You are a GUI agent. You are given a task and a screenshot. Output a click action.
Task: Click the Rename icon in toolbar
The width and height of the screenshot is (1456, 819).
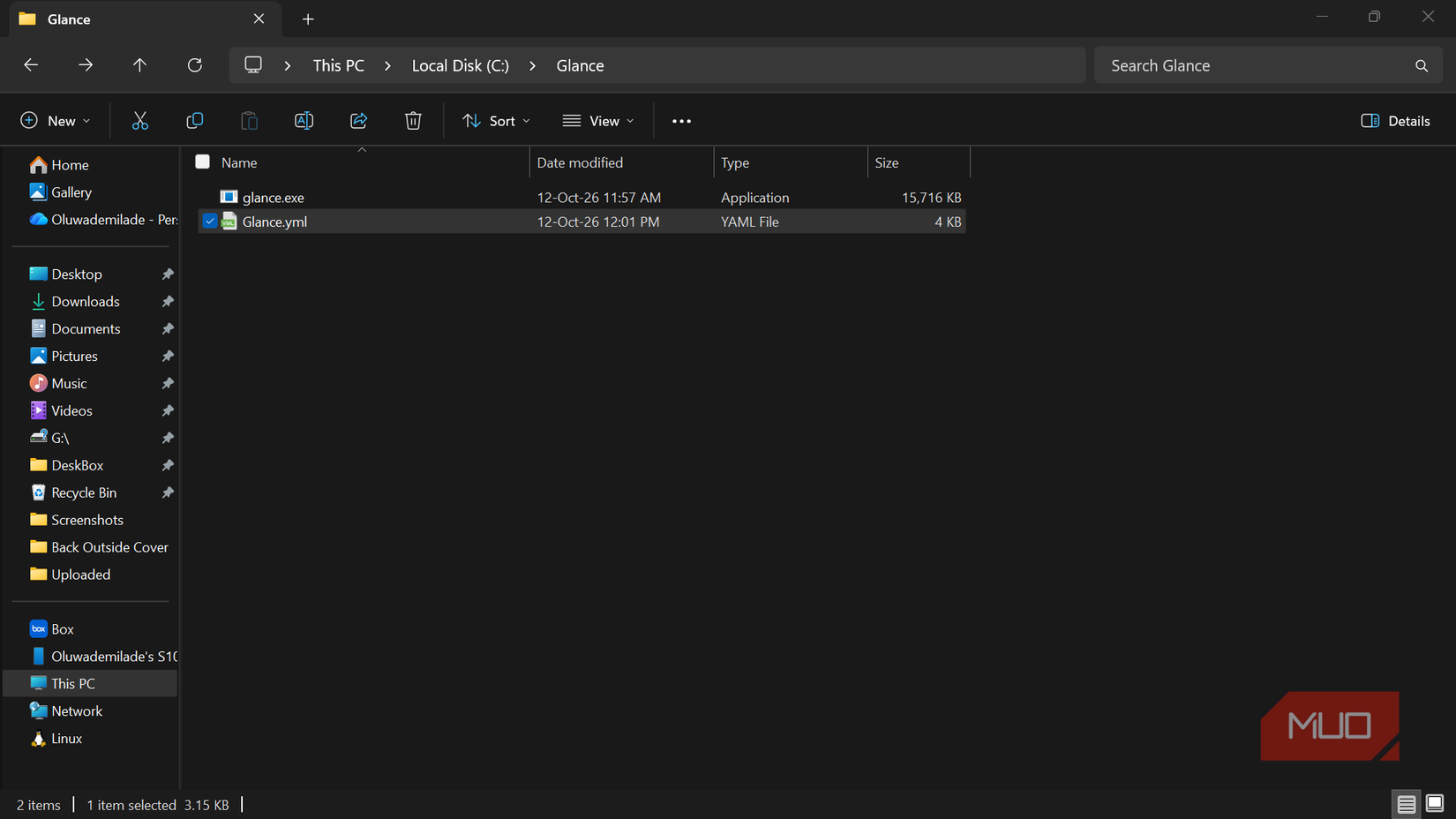(x=304, y=121)
